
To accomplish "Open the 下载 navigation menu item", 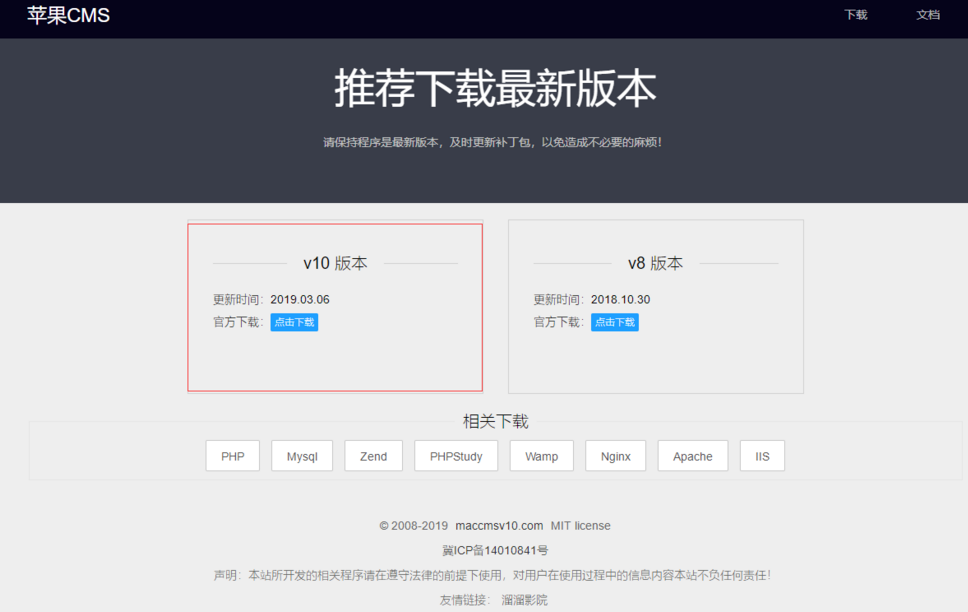I will coord(855,15).
